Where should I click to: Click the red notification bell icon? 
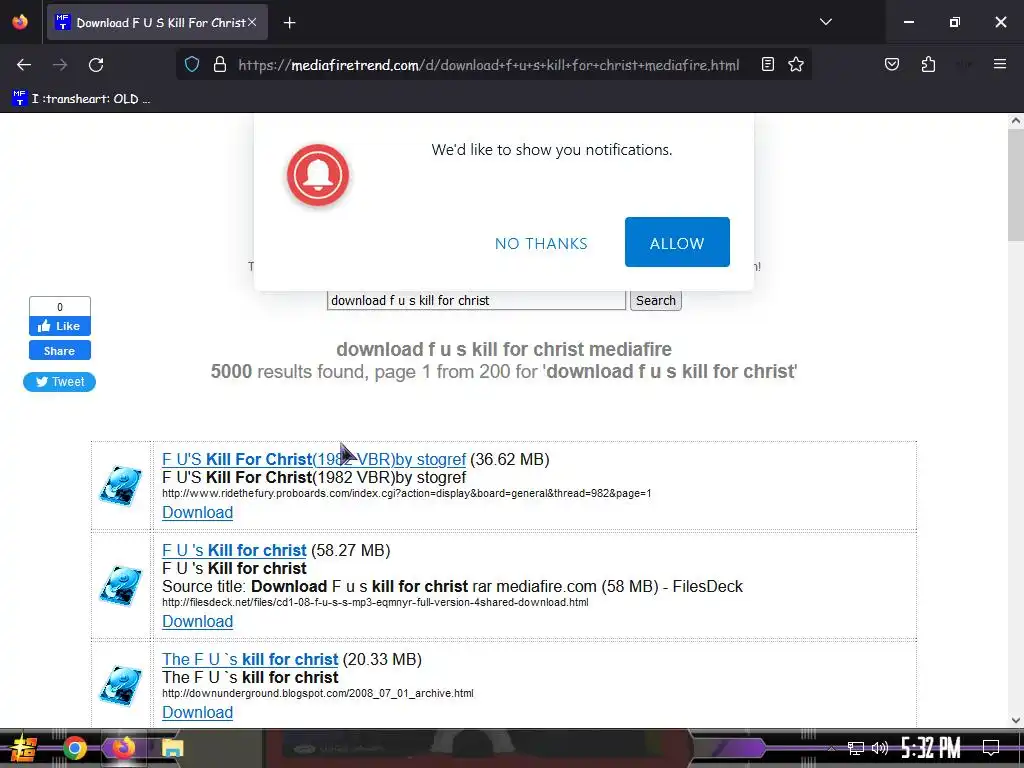click(318, 175)
